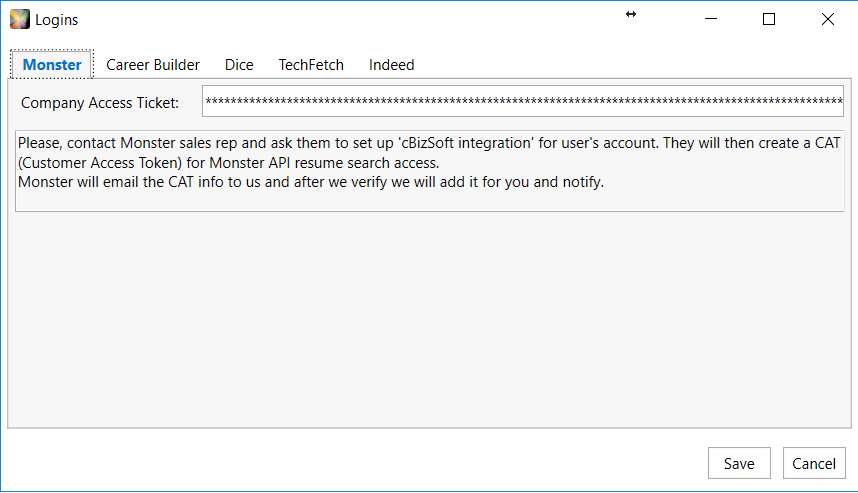Click the Company Access Ticket label
858x493 pixels.
[100, 103]
